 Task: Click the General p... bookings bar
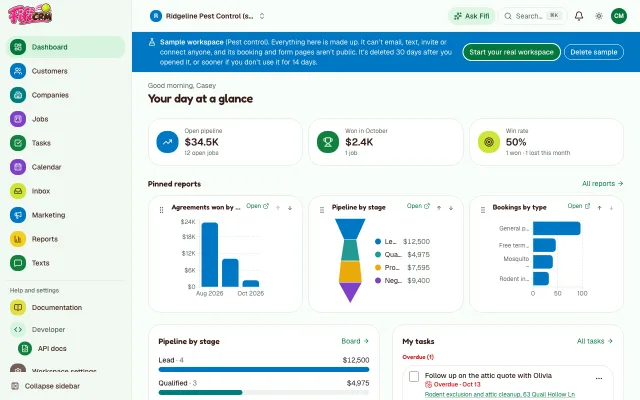pos(557,229)
